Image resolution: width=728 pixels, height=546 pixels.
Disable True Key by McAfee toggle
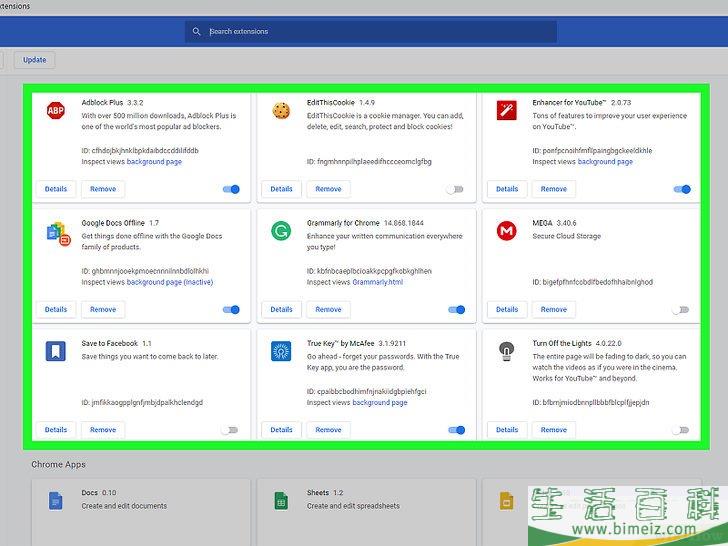click(x=456, y=430)
